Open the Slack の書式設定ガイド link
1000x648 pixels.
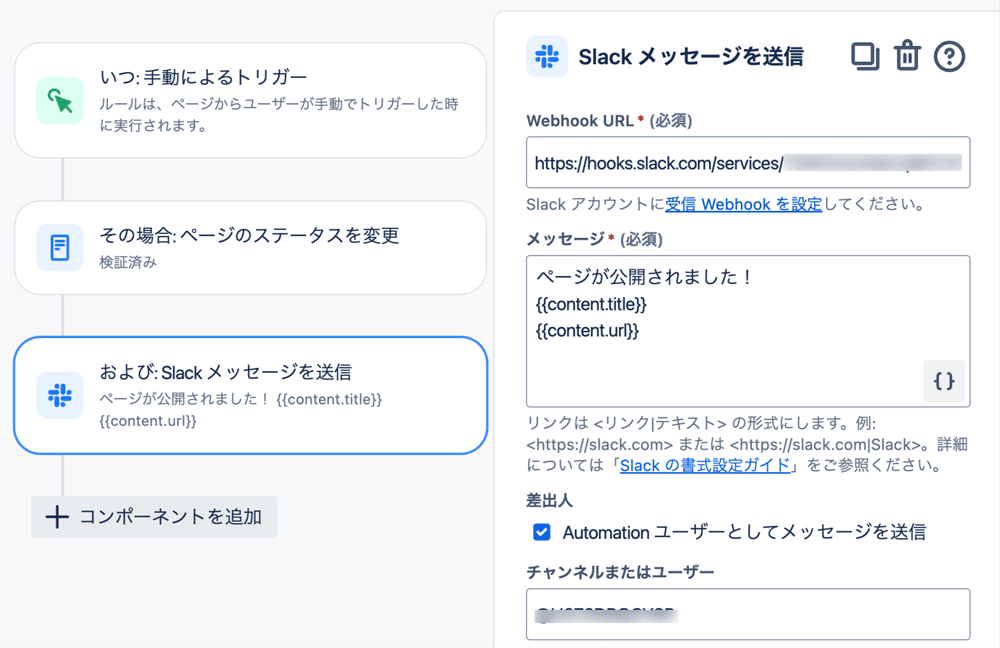705,465
